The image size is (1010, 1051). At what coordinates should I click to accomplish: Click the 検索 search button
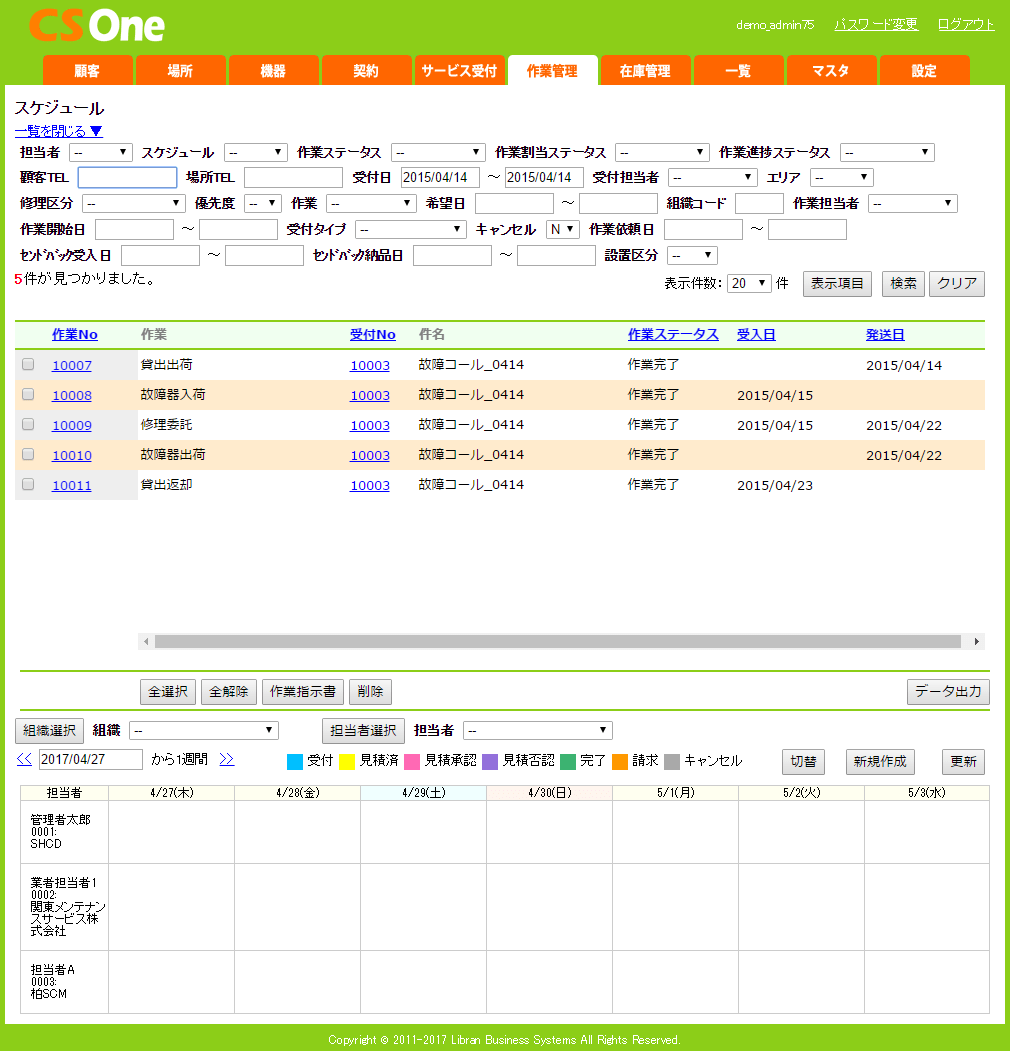[x=903, y=283]
